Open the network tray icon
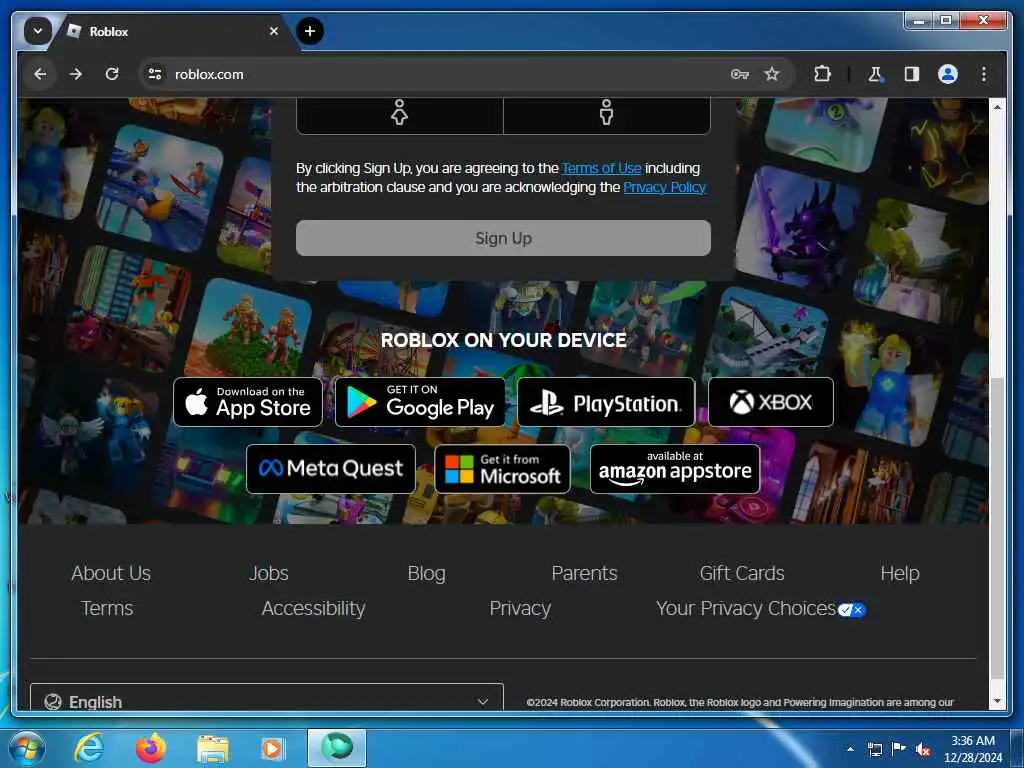1024x768 pixels. click(x=874, y=749)
